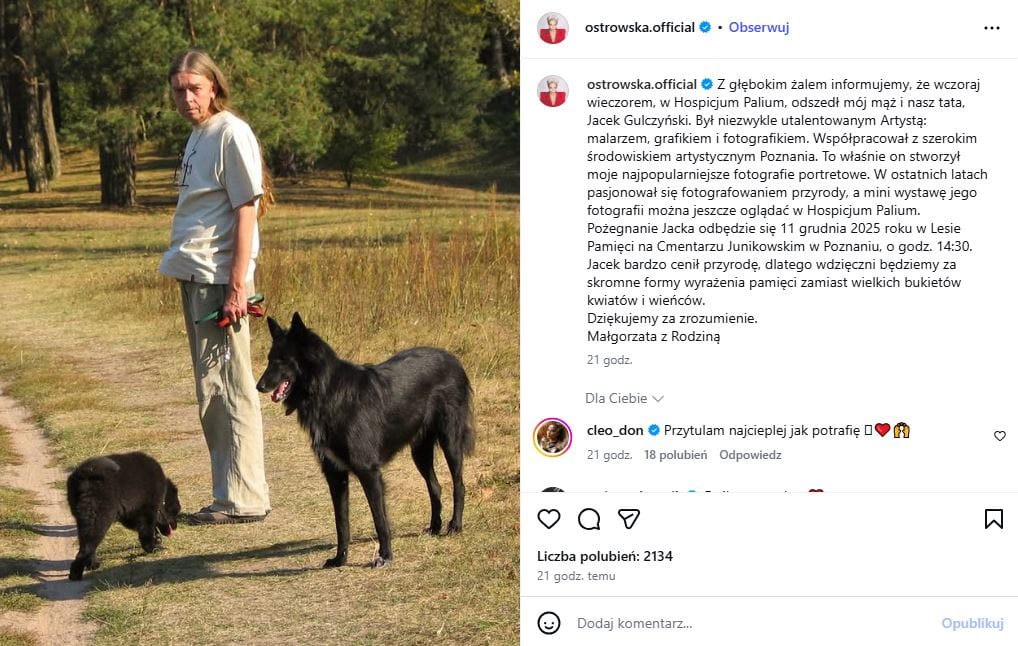Click the photo of man with dogs

260,323
